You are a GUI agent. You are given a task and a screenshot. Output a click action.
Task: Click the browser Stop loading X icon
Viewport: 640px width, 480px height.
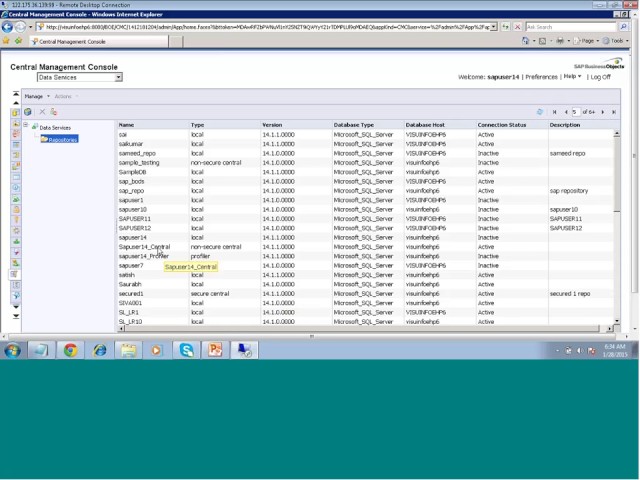pyautogui.click(x=517, y=27)
